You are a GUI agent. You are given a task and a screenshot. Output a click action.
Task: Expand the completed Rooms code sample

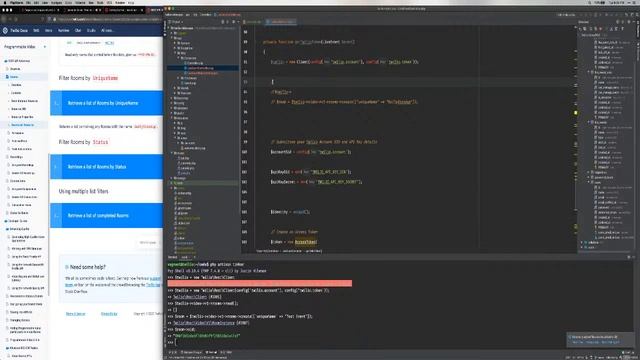click(x=56, y=216)
